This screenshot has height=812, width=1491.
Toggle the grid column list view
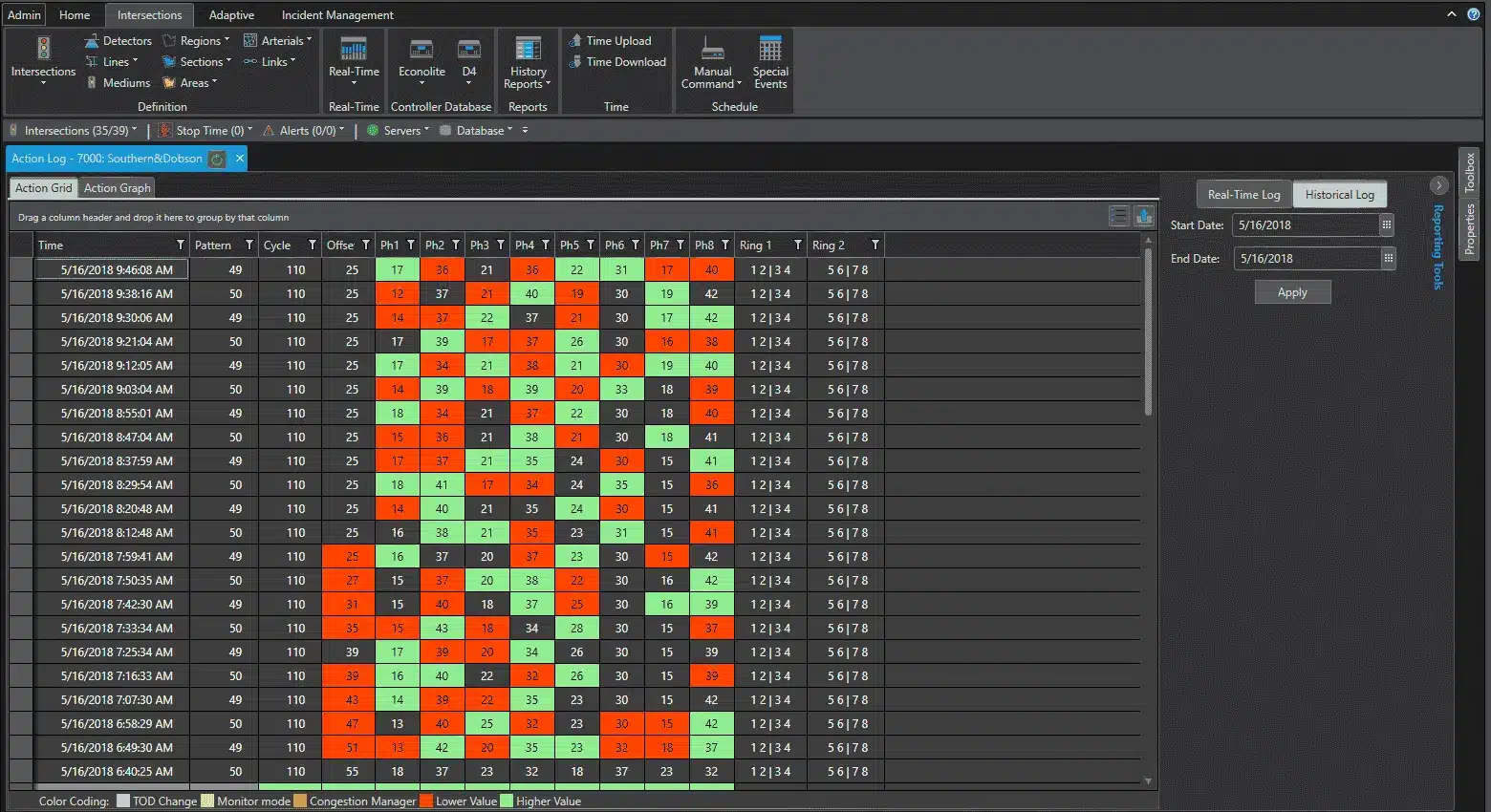pos(1118,217)
